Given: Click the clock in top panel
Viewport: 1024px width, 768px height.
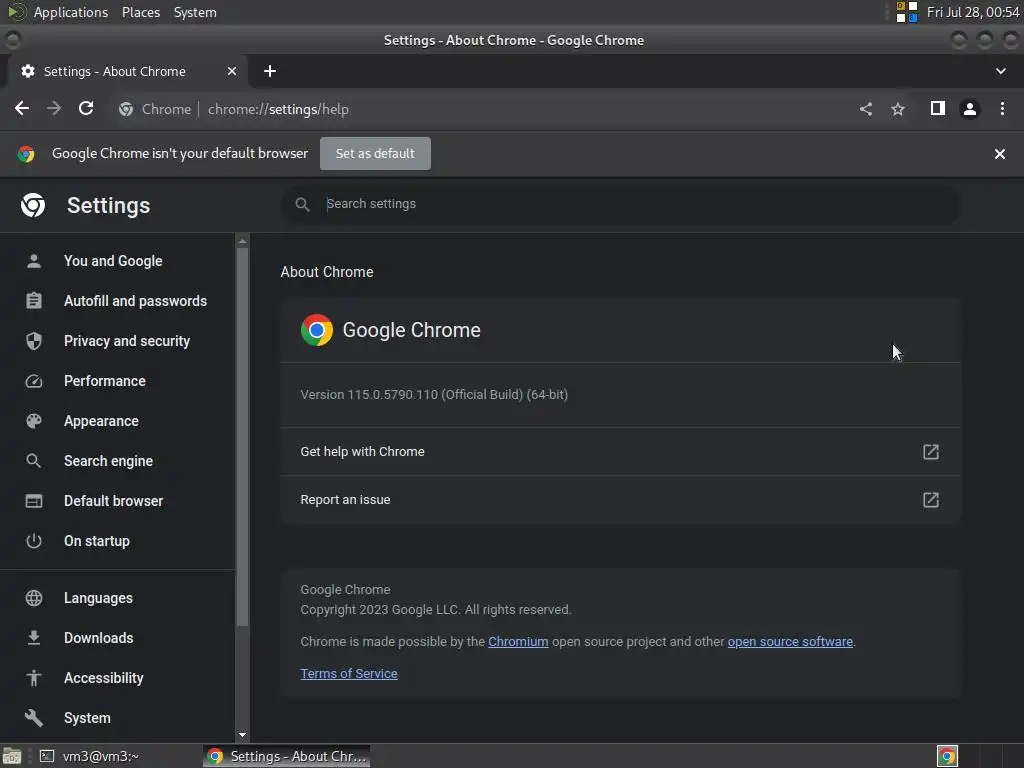Looking at the screenshot, I should 972,12.
